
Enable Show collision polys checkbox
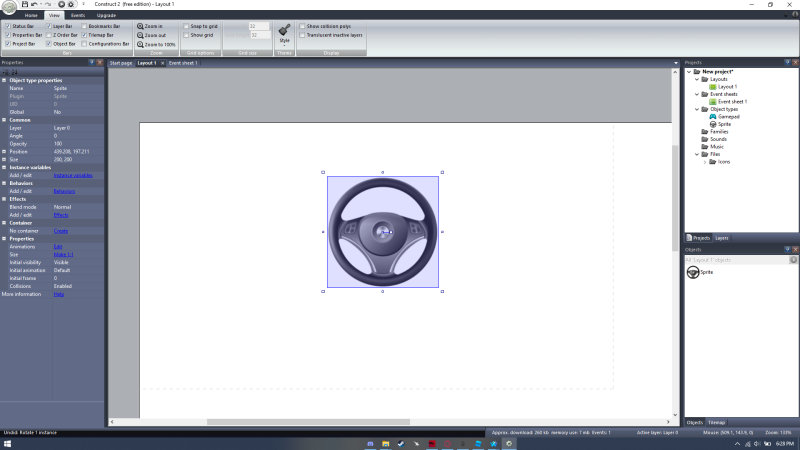tap(302, 26)
